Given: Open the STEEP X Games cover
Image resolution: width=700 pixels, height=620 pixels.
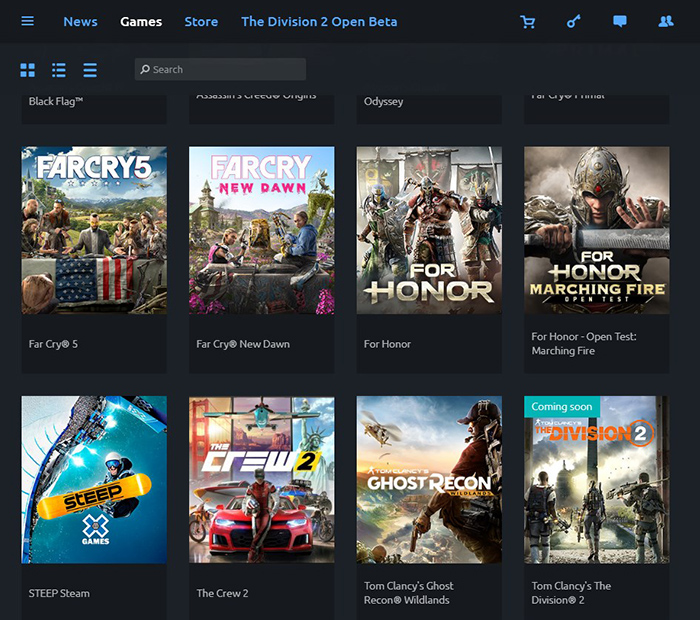Looking at the screenshot, I should [x=94, y=480].
